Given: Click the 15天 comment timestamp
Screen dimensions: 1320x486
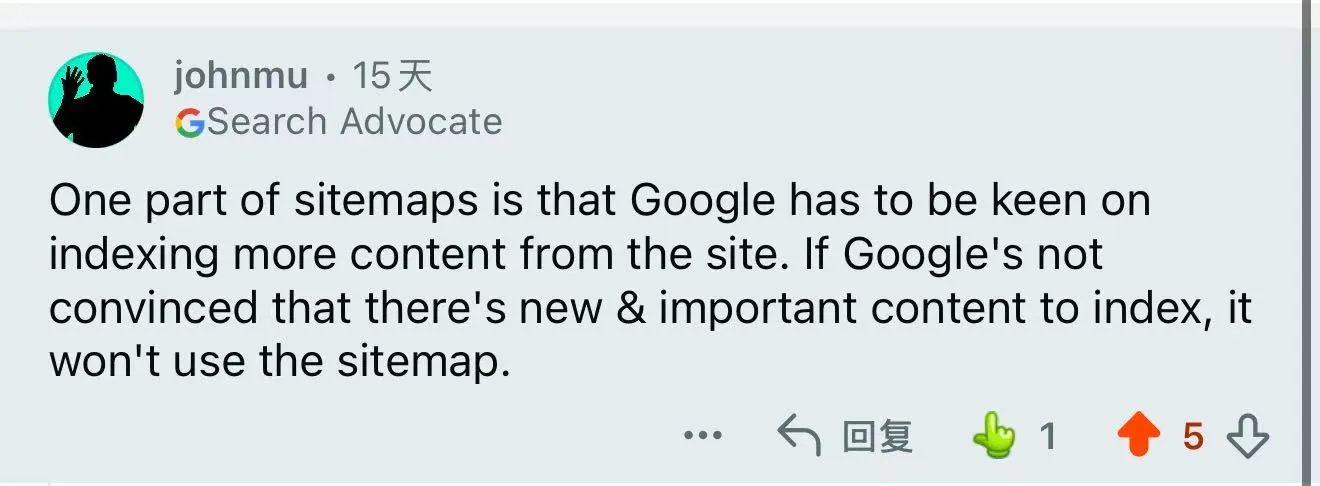Looking at the screenshot, I should (x=392, y=75).
